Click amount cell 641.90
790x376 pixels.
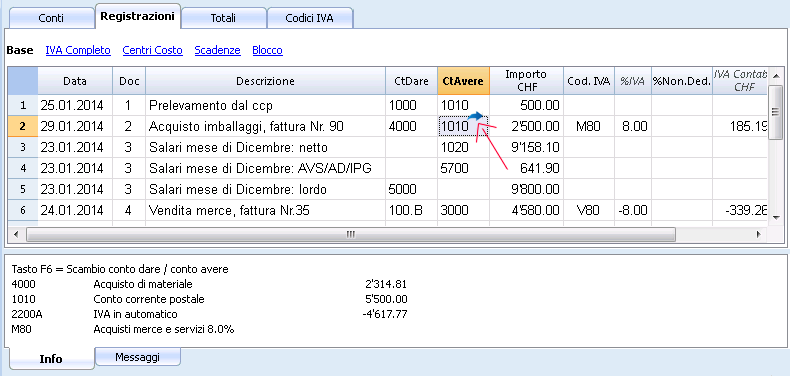click(526, 168)
